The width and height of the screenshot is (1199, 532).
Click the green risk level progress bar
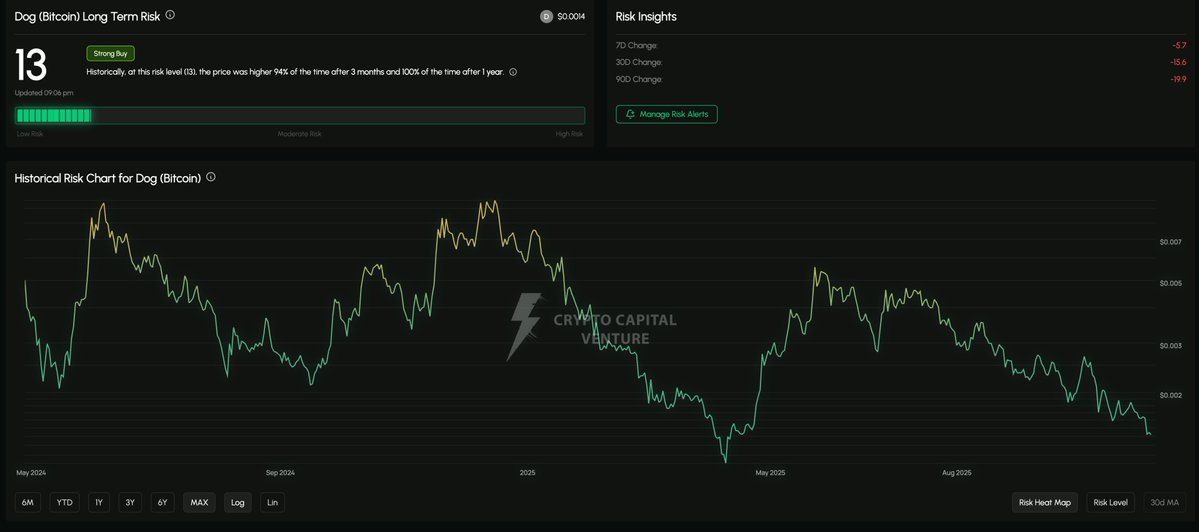point(300,115)
